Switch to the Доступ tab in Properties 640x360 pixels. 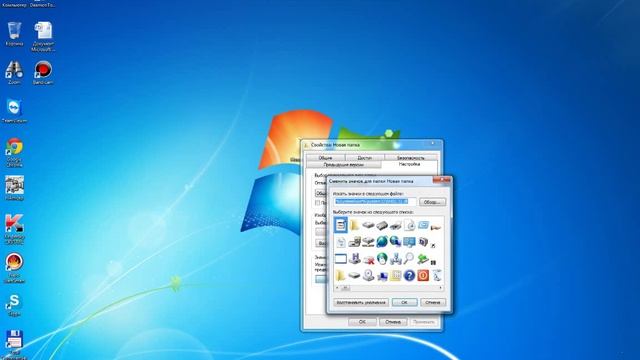pyautogui.click(x=364, y=158)
